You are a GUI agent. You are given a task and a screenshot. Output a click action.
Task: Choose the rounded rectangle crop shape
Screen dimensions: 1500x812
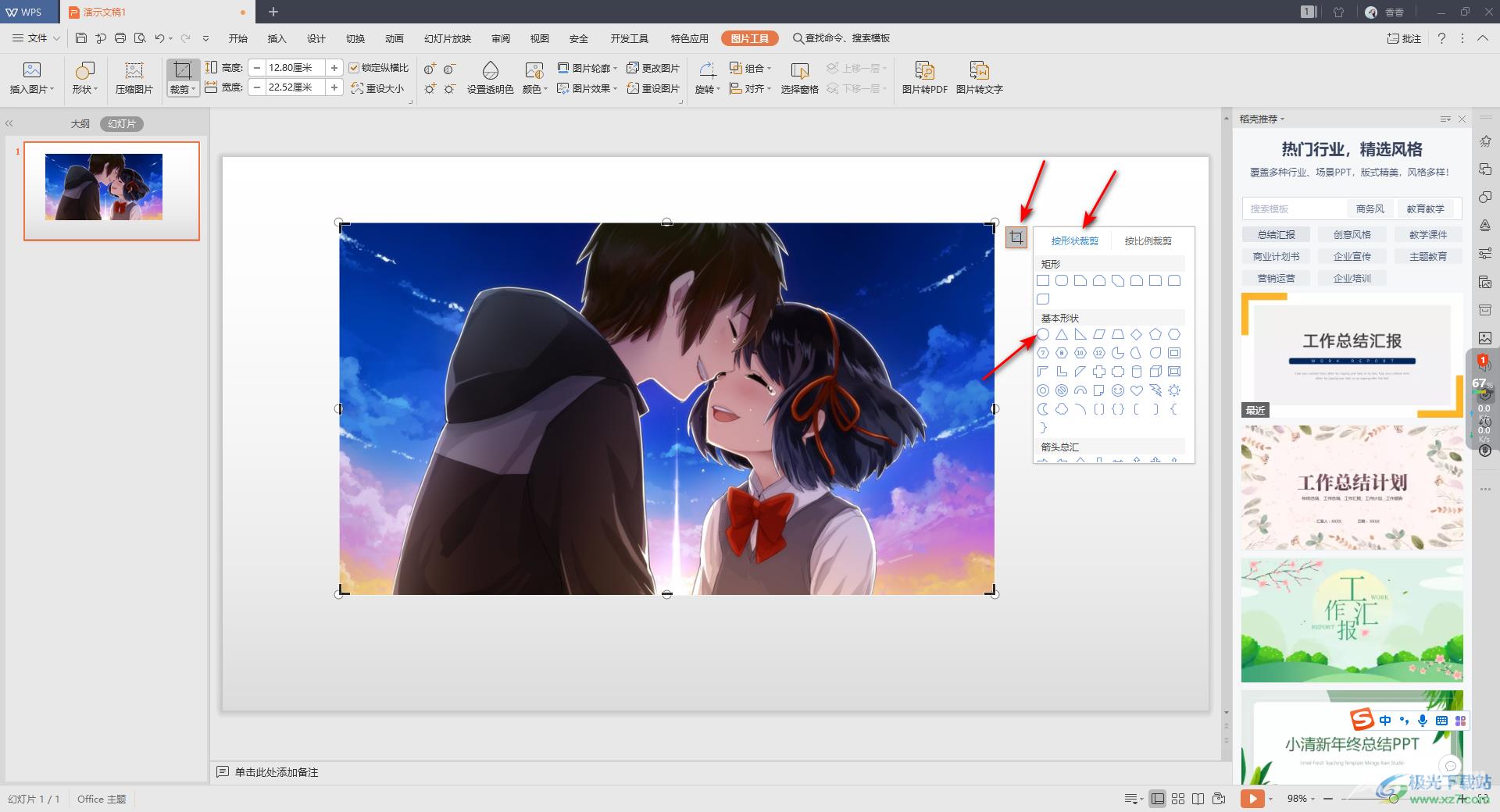tap(1062, 280)
